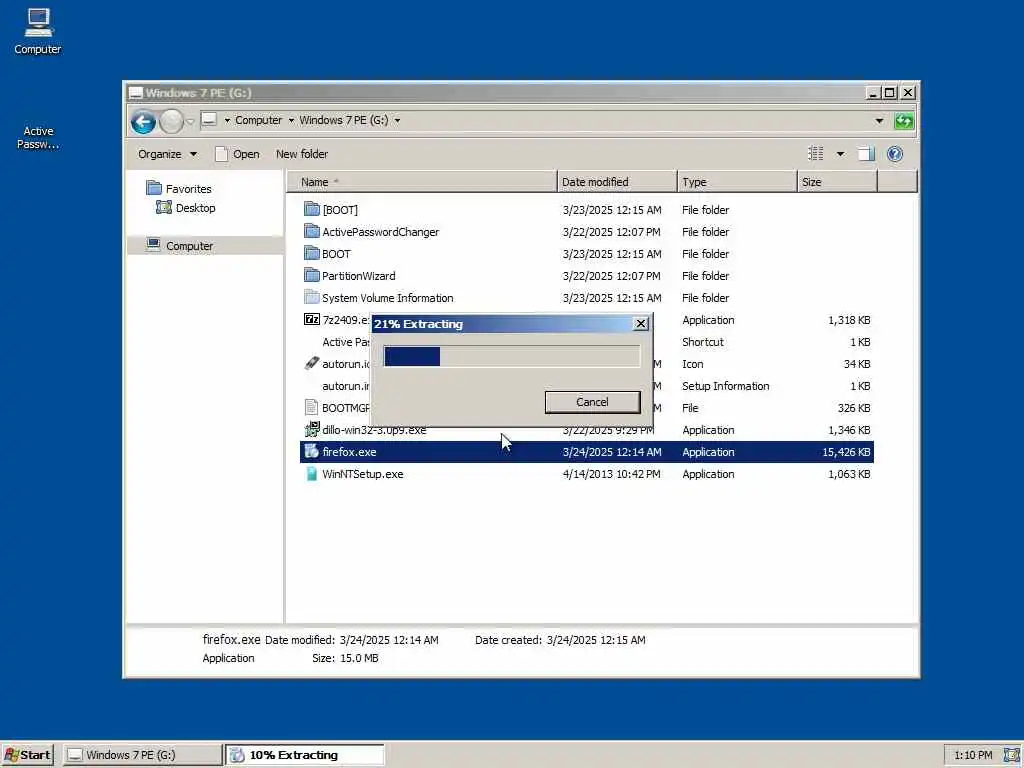This screenshot has height=768, width=1024.
Task: Click the system tray icon beside the clock
Action: coord(1011,756)
